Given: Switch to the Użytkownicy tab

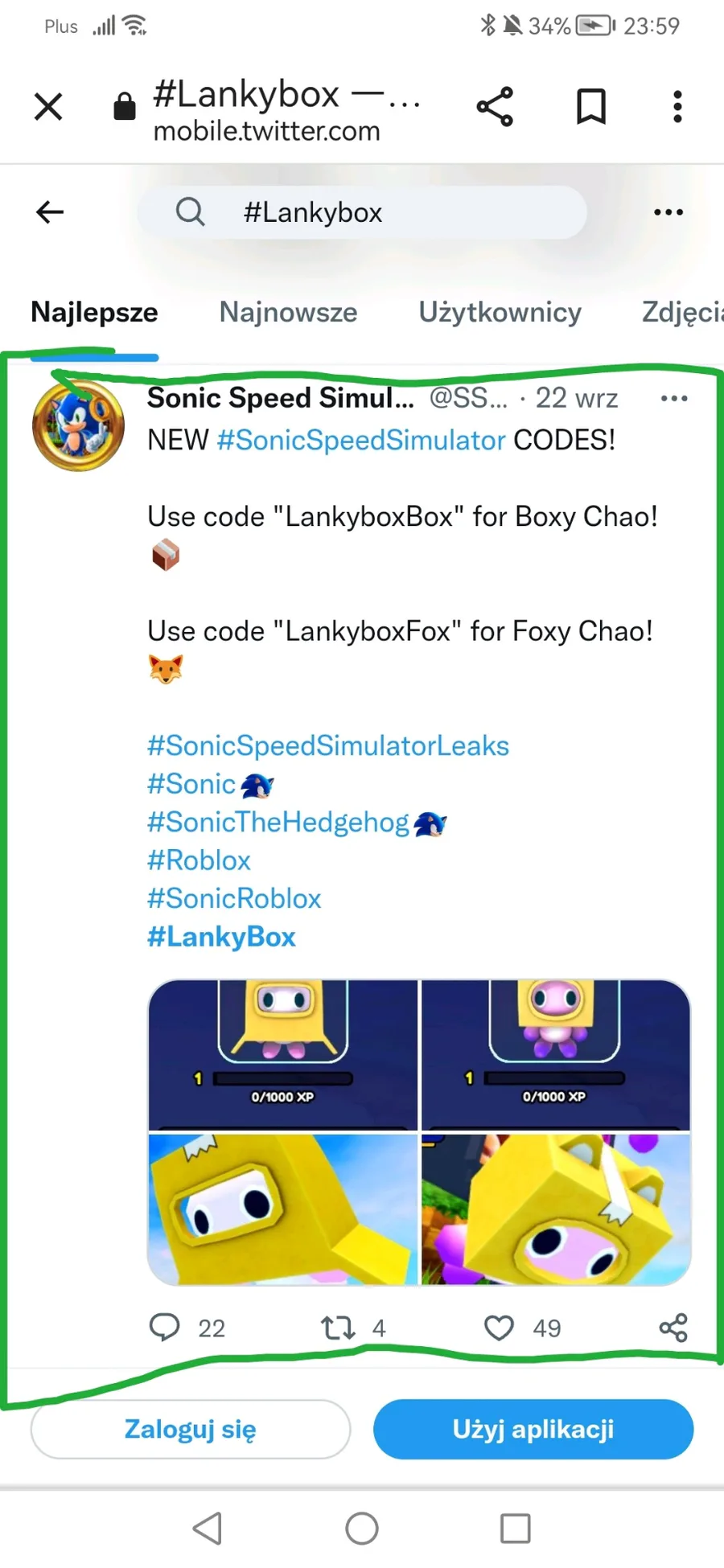Looking at the screenshot, I should pyautogui.click(x=500, y=312).
